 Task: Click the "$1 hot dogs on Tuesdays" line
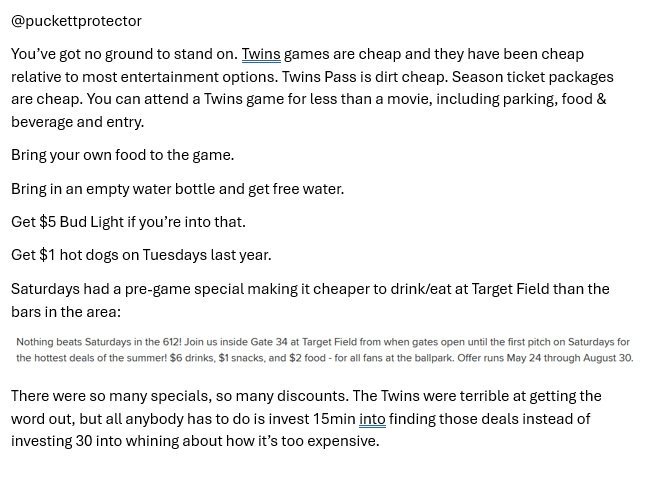[x=141, y=255]
